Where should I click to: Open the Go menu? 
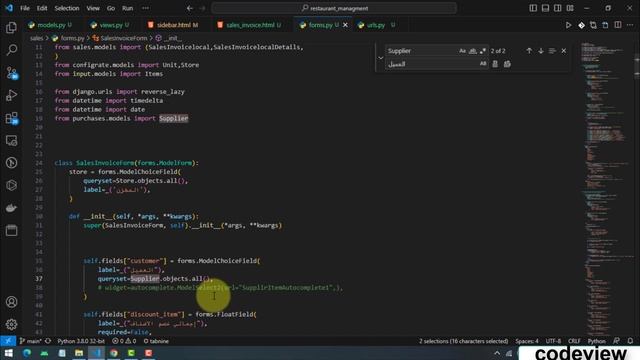tap(111, 8)
